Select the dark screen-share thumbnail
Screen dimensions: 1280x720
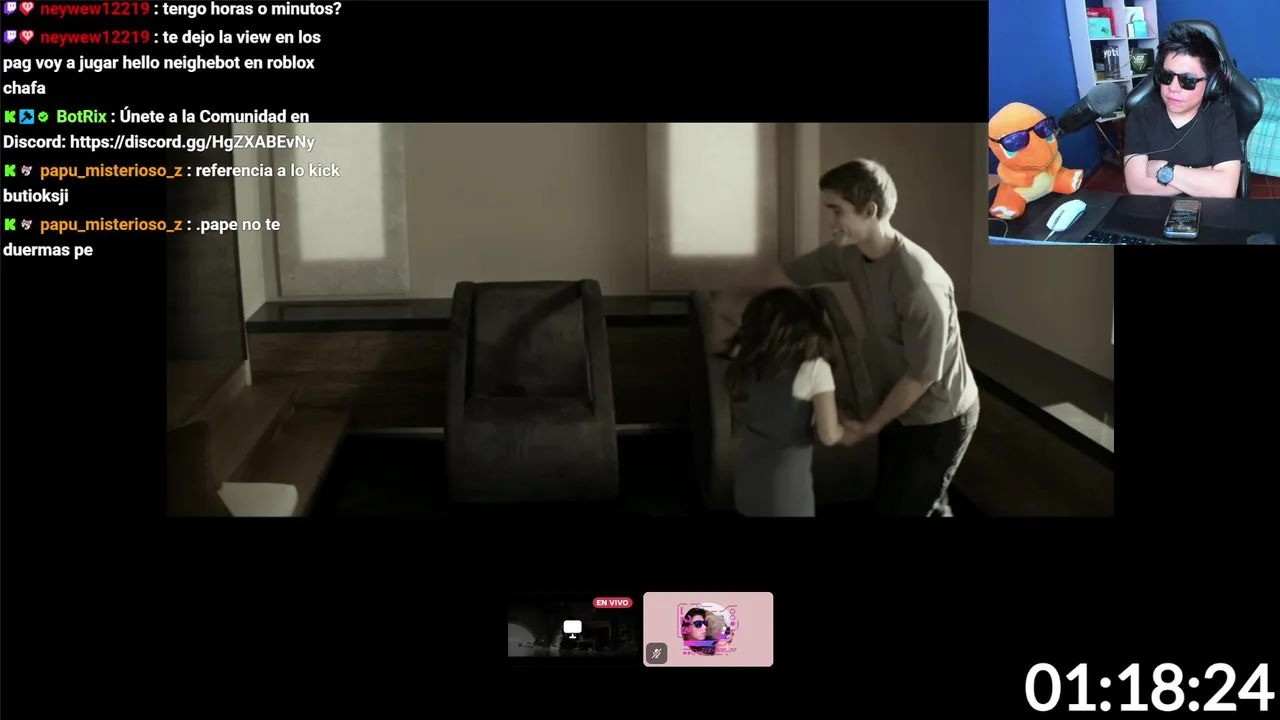click(572, 628)
